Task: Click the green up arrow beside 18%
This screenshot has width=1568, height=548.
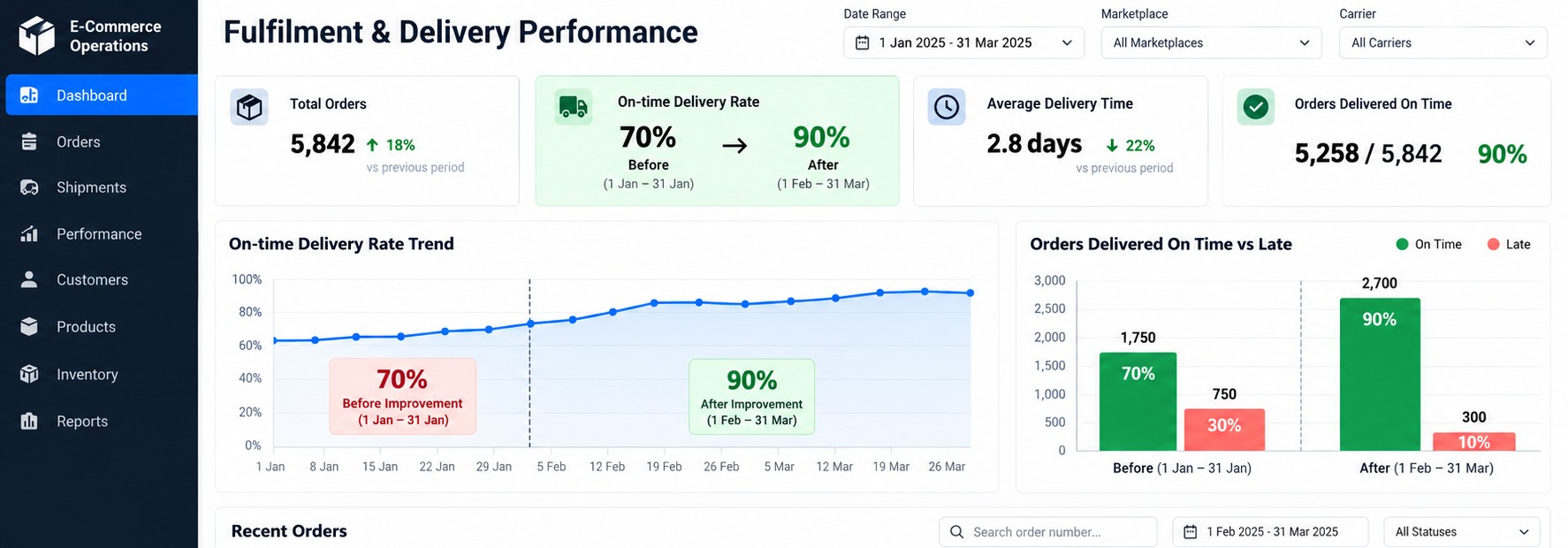Action: pyautogui.click(x=372, y=144)
